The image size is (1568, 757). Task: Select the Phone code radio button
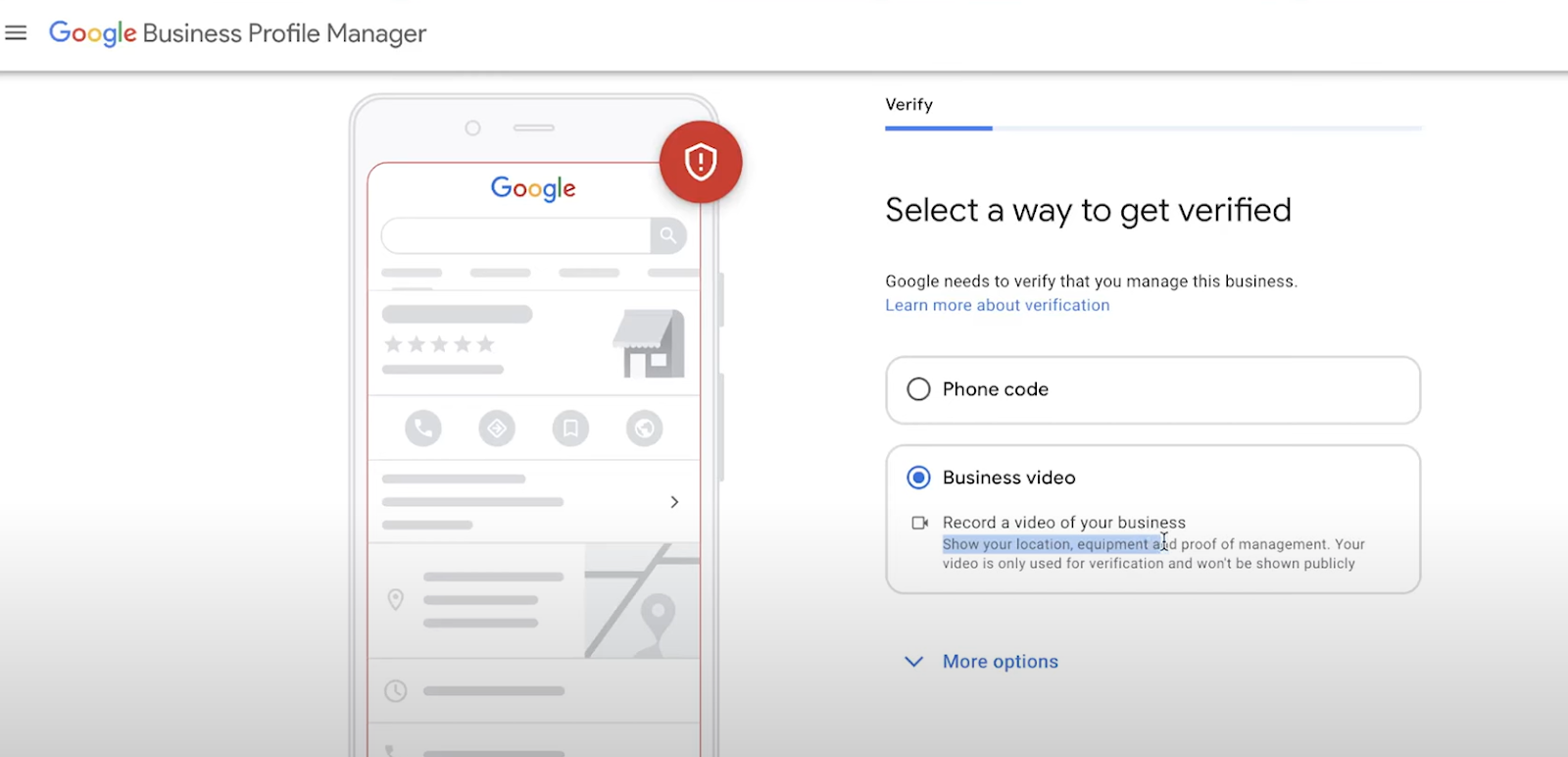pos(918,389)
